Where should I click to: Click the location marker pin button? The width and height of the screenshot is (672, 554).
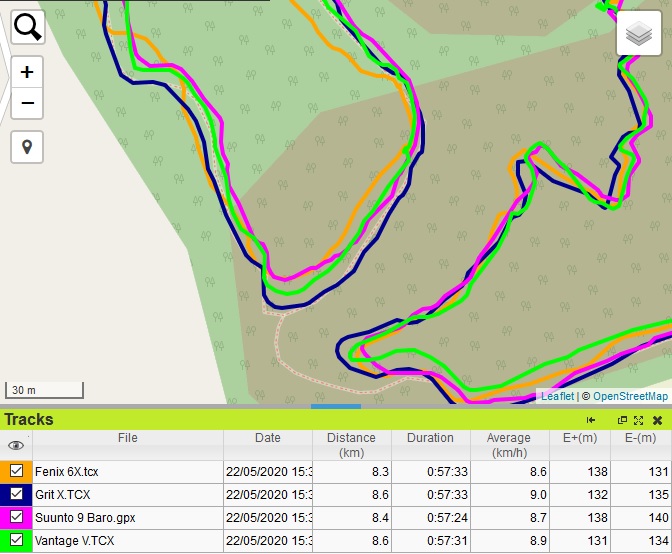[x=27, y=147]
